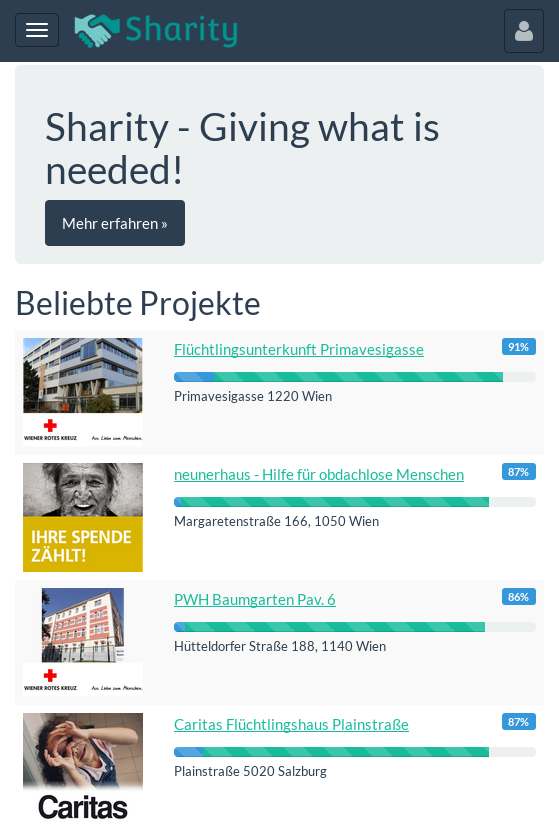Click the user profile icon
This screenshot has width=559, height=832.
[523, 31]
